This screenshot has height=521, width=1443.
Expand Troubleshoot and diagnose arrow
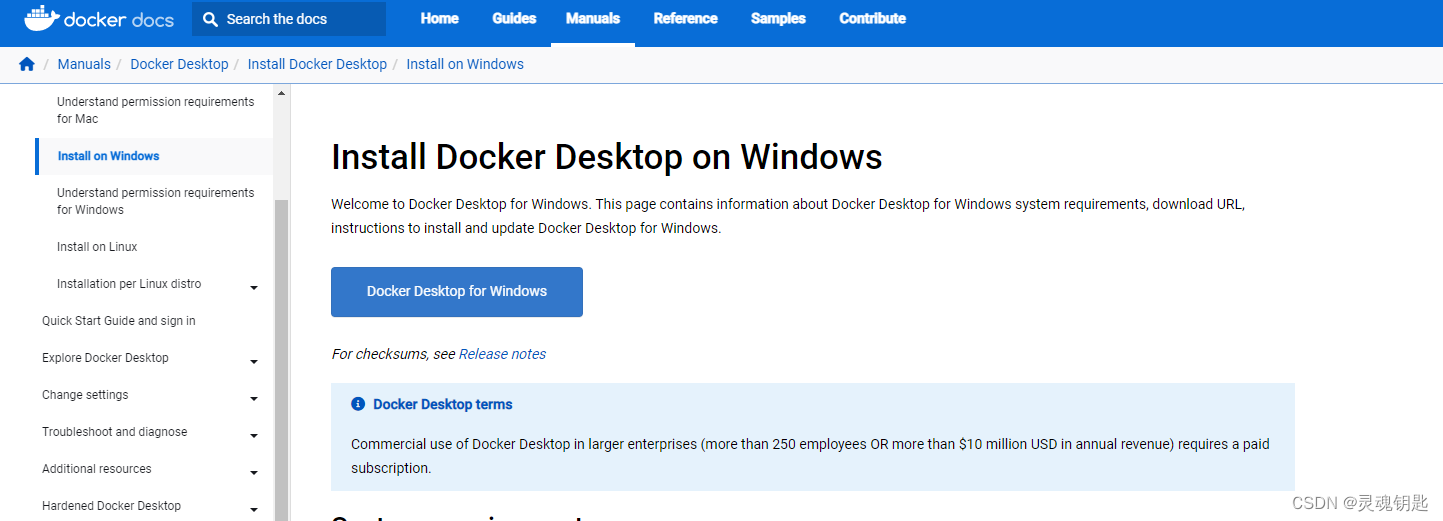pyautogui.click(x=254, y=436)
